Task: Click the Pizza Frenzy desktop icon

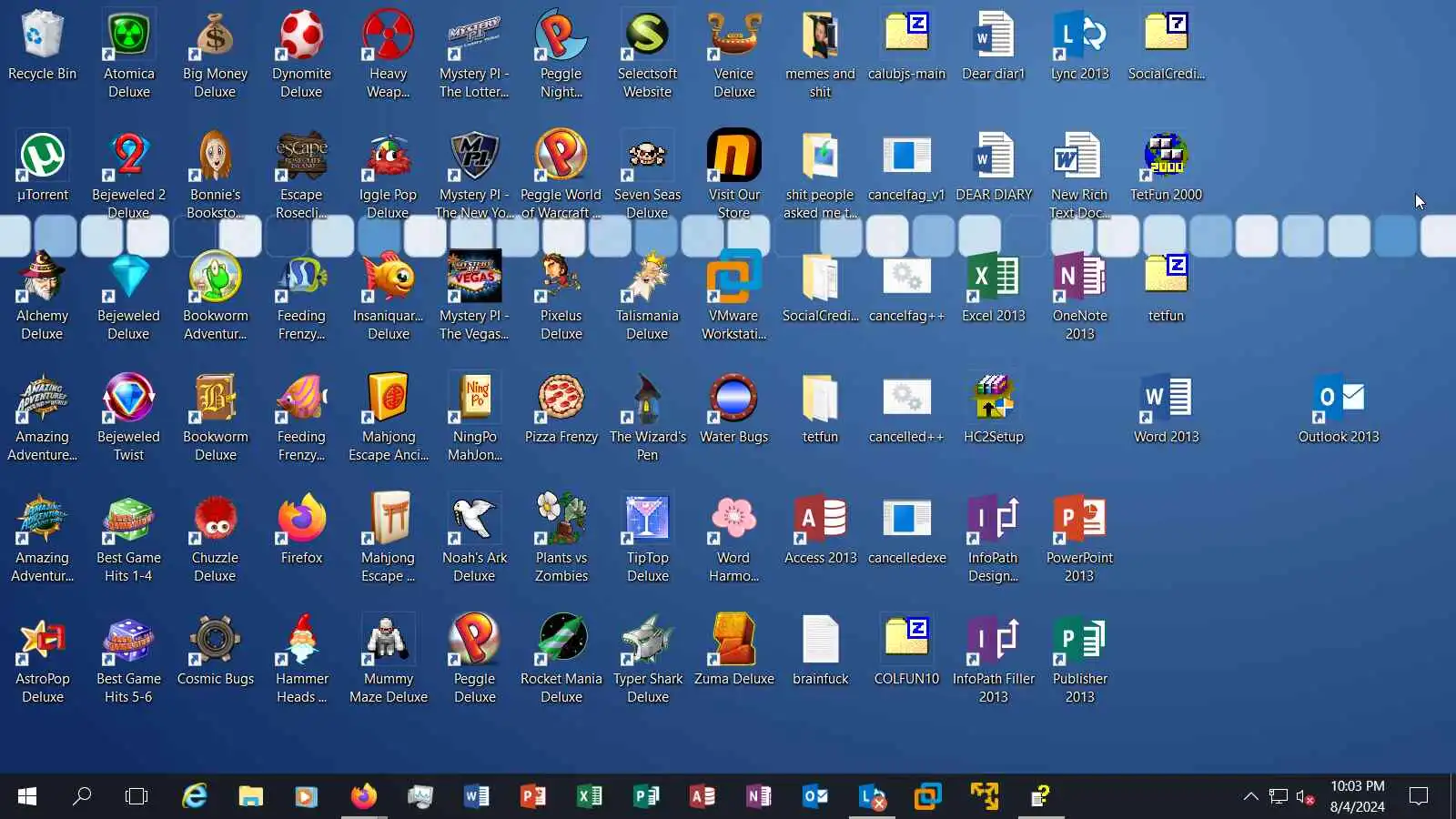Action: click(x=561, y=409)
